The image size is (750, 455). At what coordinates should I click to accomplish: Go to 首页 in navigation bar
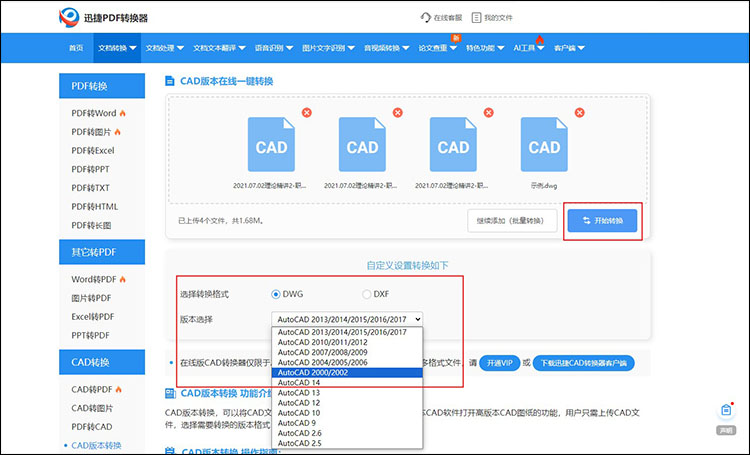pos(76,48)
